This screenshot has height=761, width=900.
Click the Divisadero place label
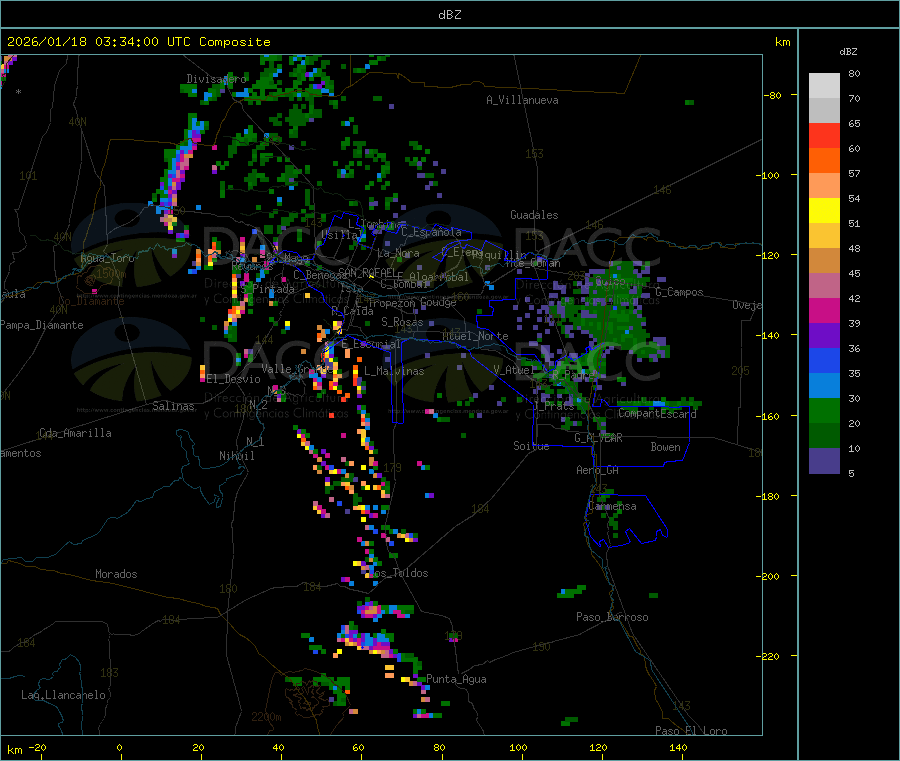216,79
